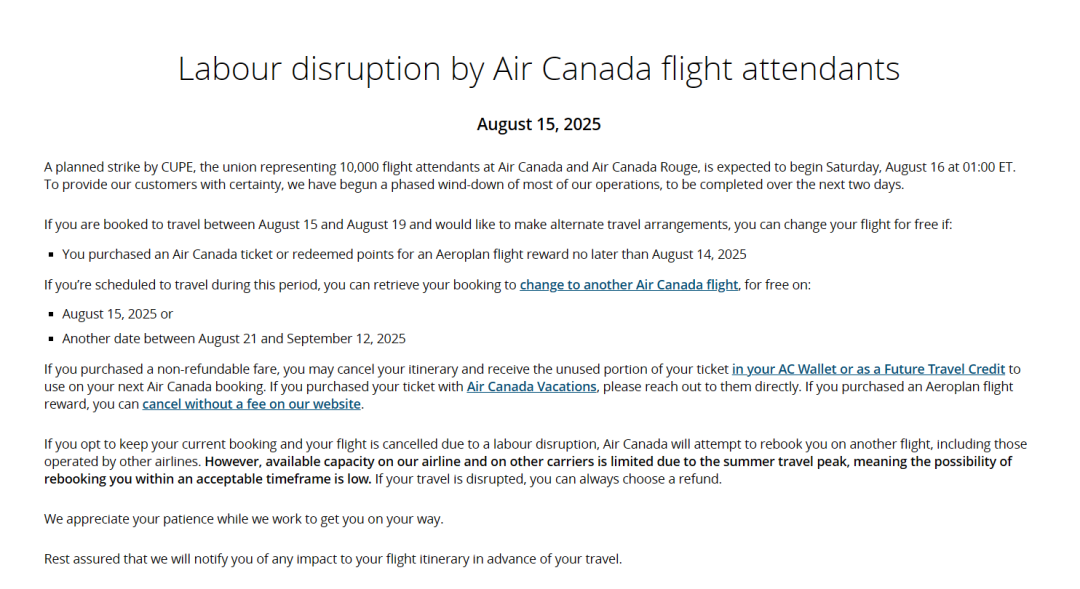The height and width of the screenshot is (589, 1080).
Task: Open the Air Canada Vacations link
Action: click(531, 386)
